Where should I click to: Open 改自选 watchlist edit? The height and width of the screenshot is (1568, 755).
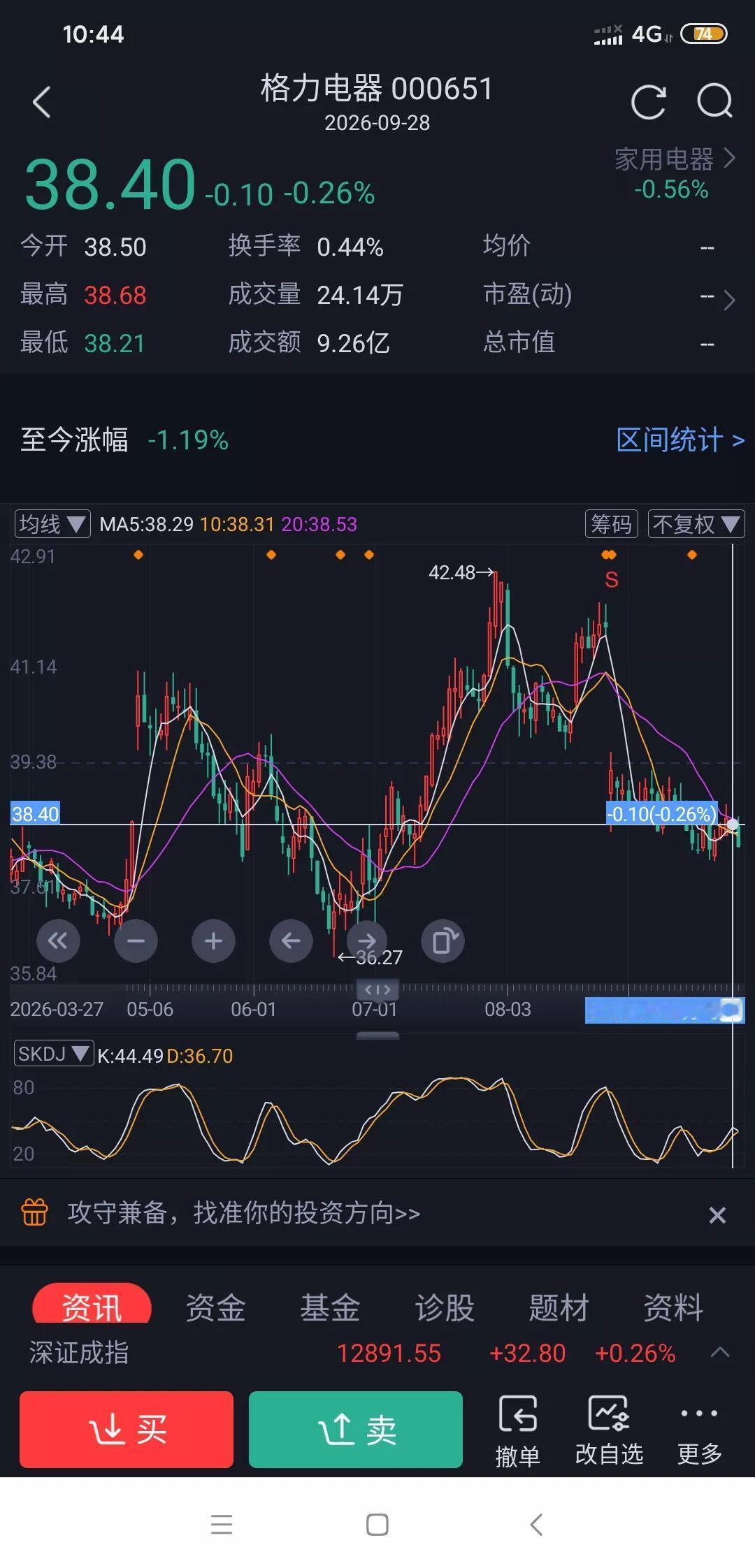click(609, 1431)
